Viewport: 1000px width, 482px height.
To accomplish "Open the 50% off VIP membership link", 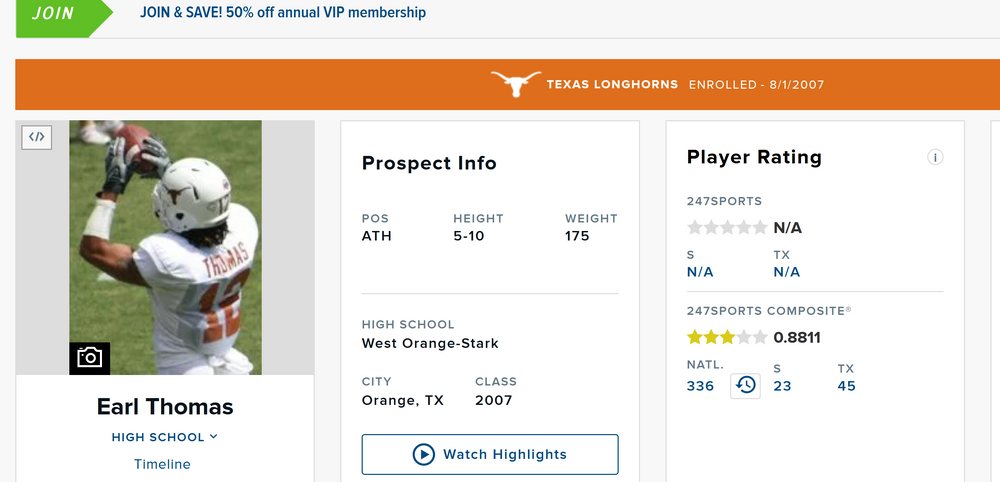I will pyautogui.click(x=283, y=13).
